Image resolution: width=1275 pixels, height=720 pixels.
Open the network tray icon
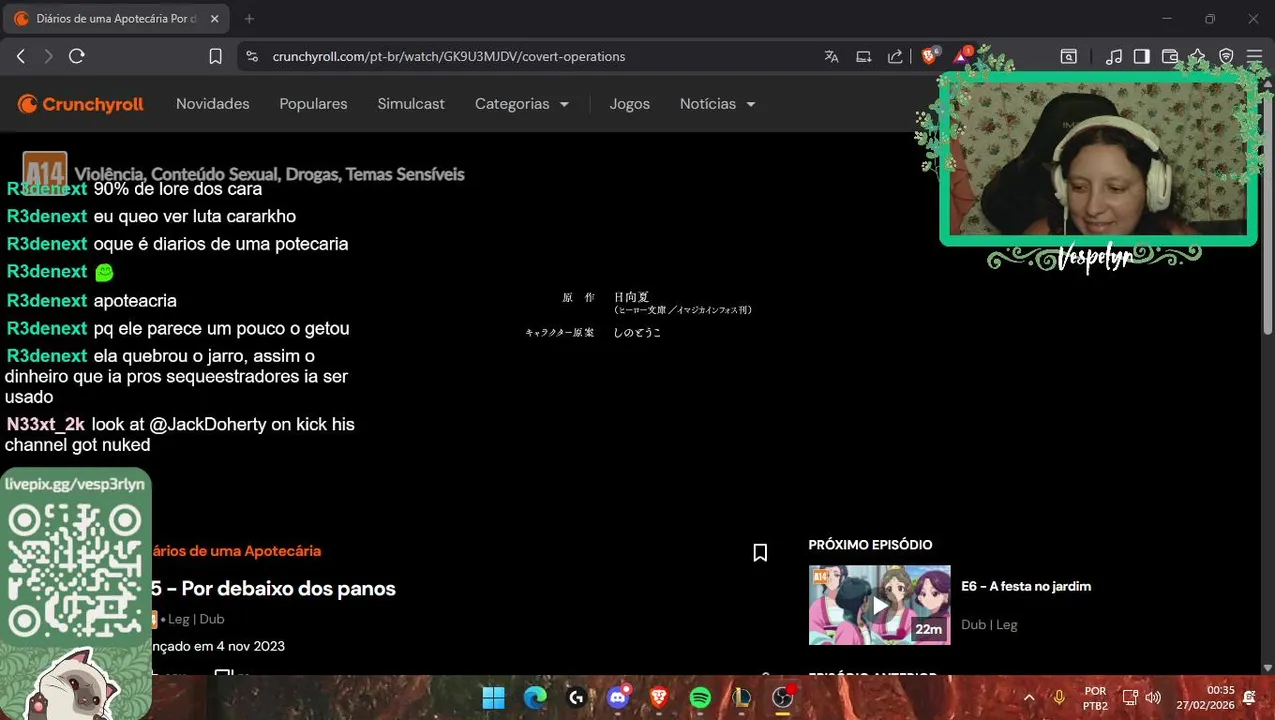tap(1130, 698)
